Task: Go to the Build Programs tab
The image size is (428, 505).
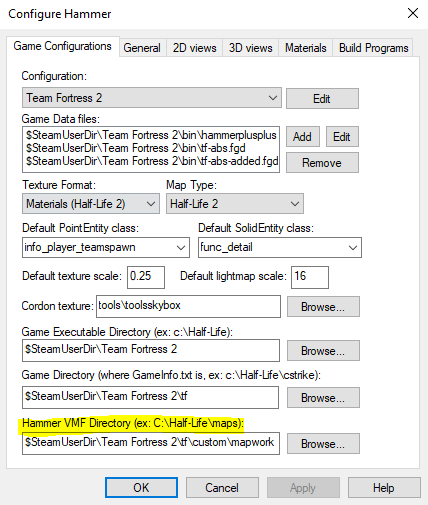Action: [373, 48]
